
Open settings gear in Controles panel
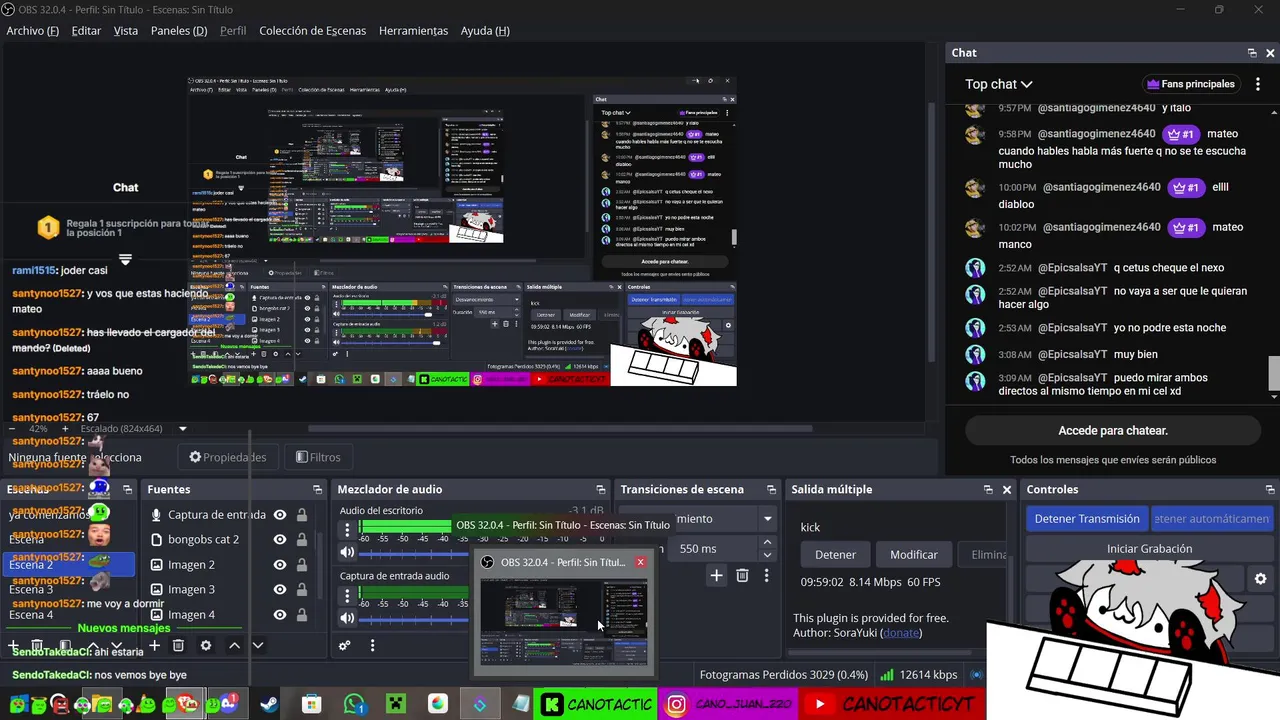pyautogui.click(x=1260, y=579)
